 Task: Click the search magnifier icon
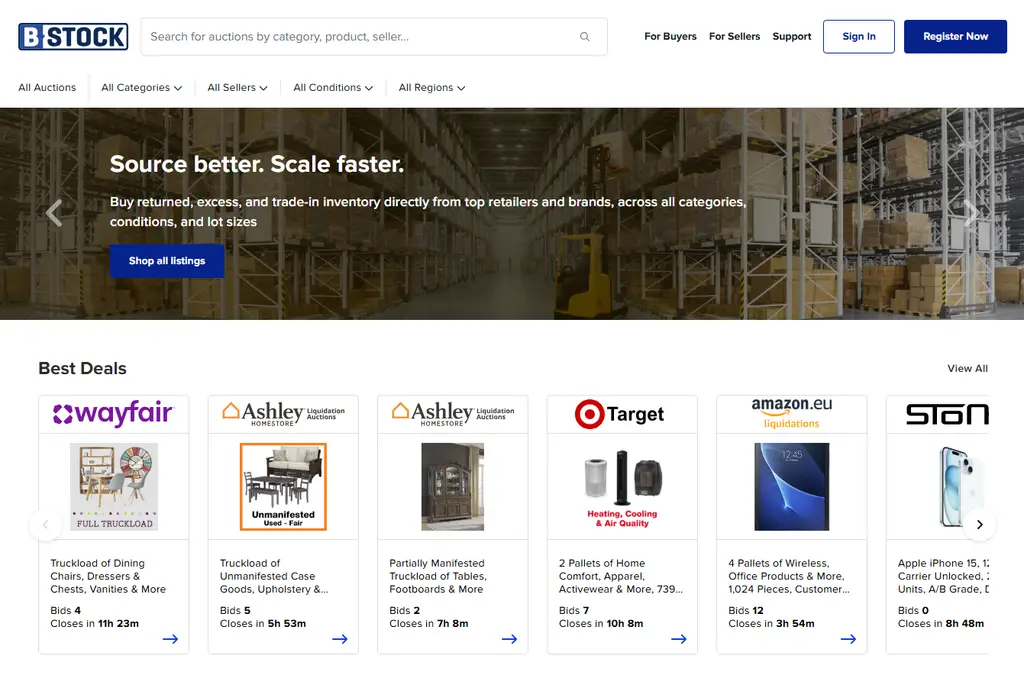[584, 37]
